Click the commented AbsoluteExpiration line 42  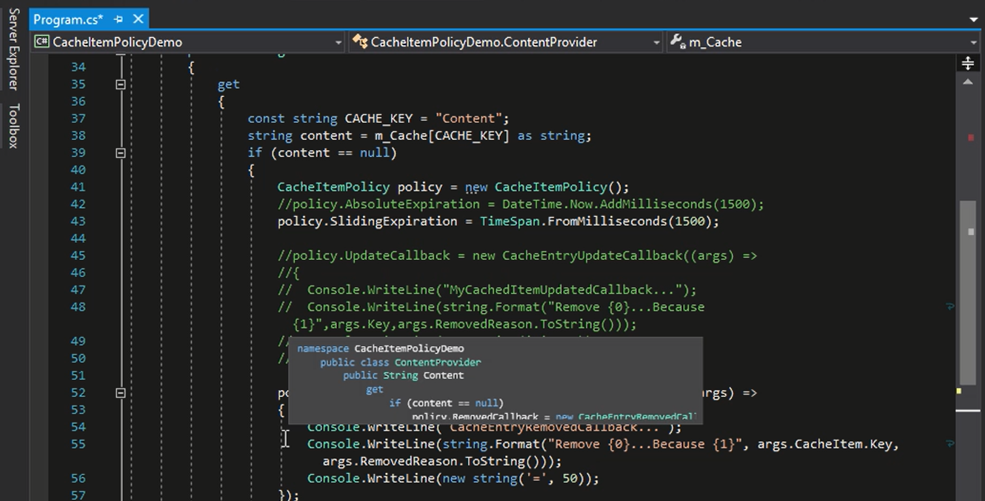[x=521, y=204]
